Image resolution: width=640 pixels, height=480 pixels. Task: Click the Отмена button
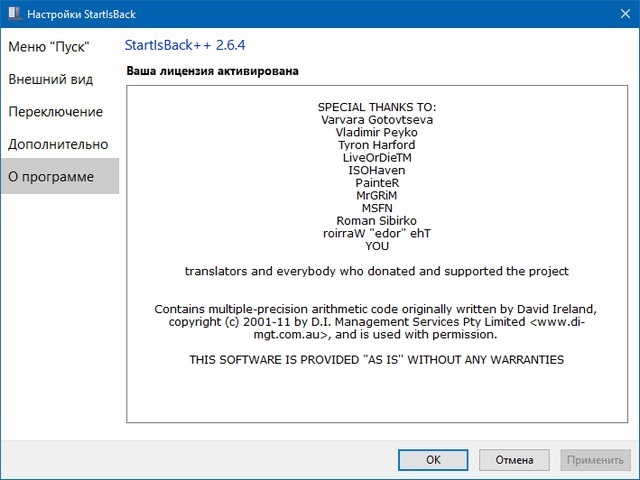[x=514, y=460]
